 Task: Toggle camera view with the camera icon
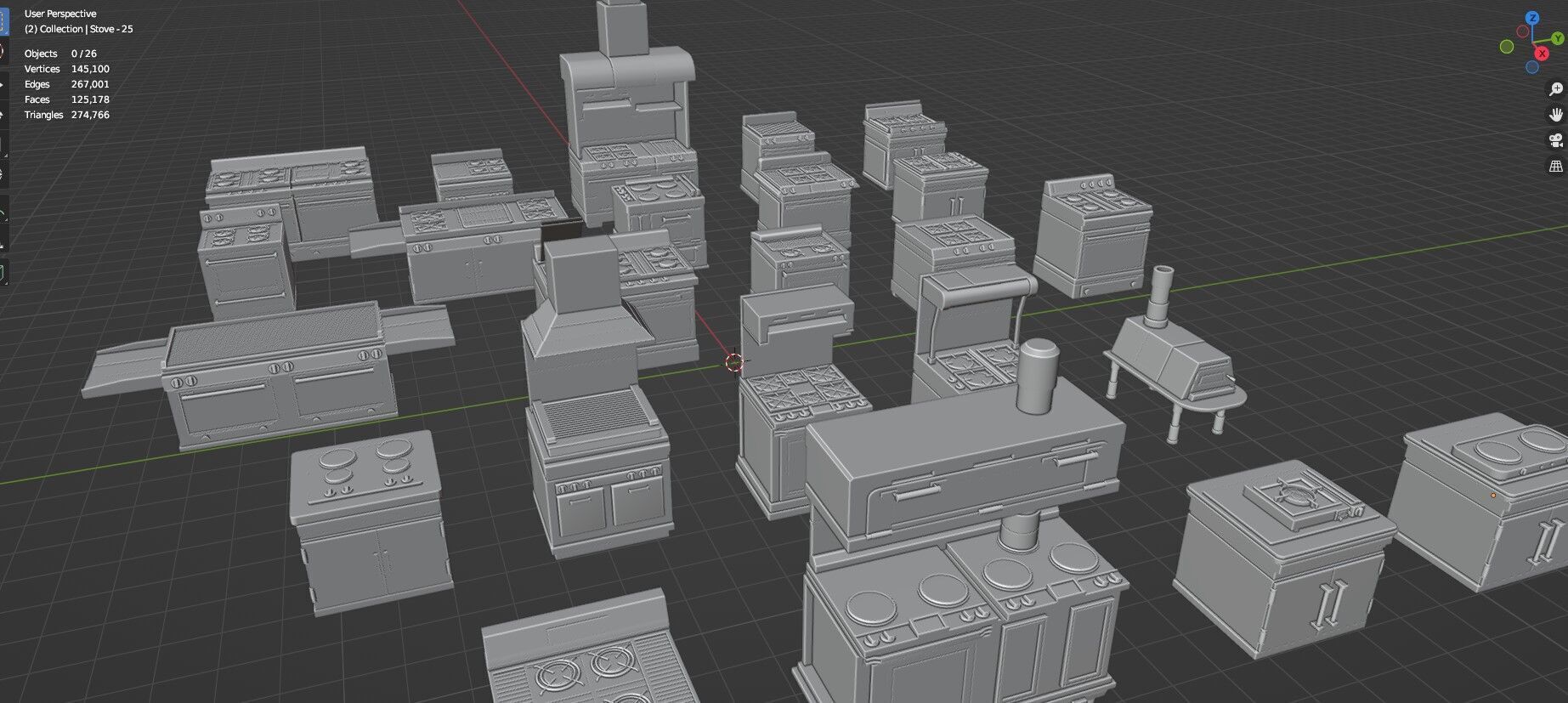(x=1556, y=140)
